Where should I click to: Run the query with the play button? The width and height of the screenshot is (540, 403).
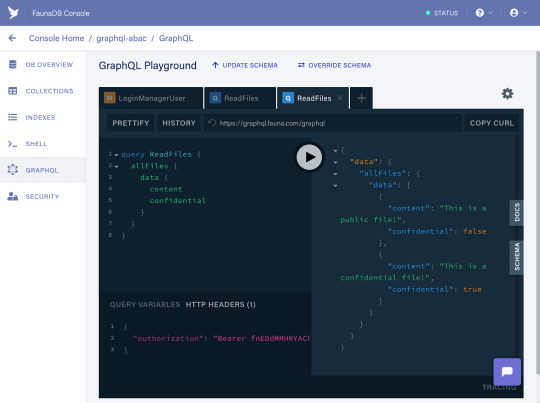coord(309,157)
